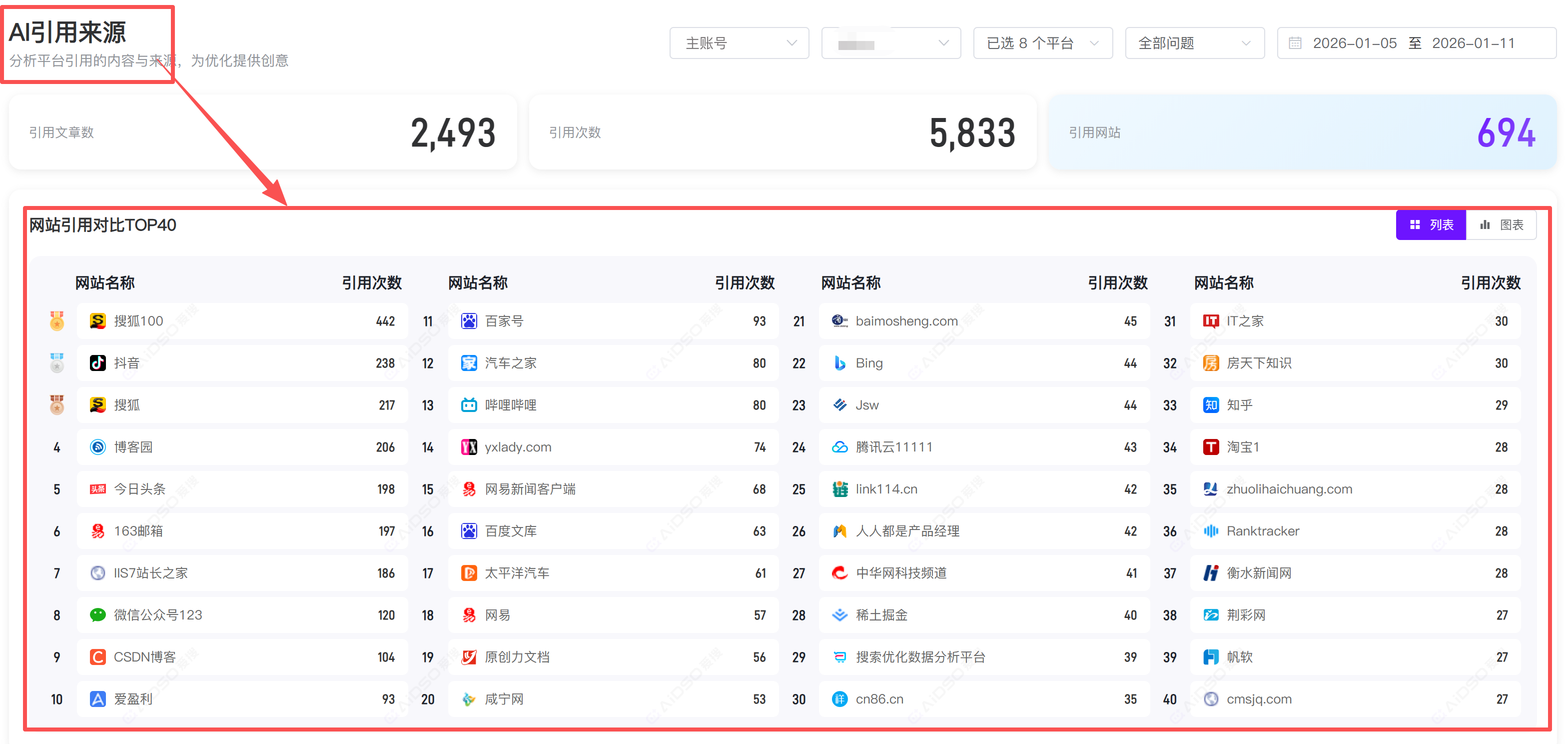Click the 哔哩哔哩 bilibili icon
The image size is (1568, 744).
point(469,405)
